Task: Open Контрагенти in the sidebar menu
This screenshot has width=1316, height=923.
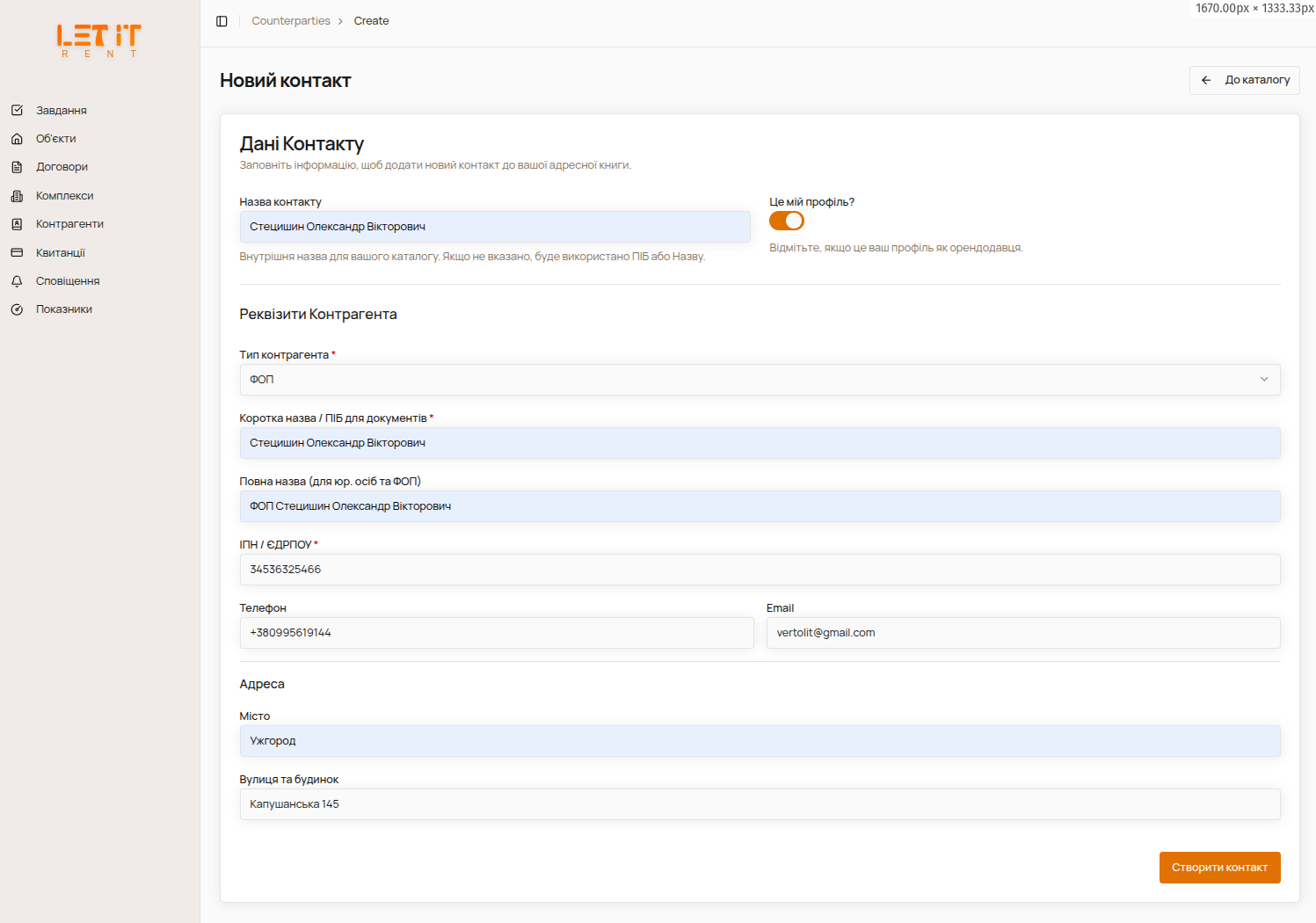Action: coord(69,224)
